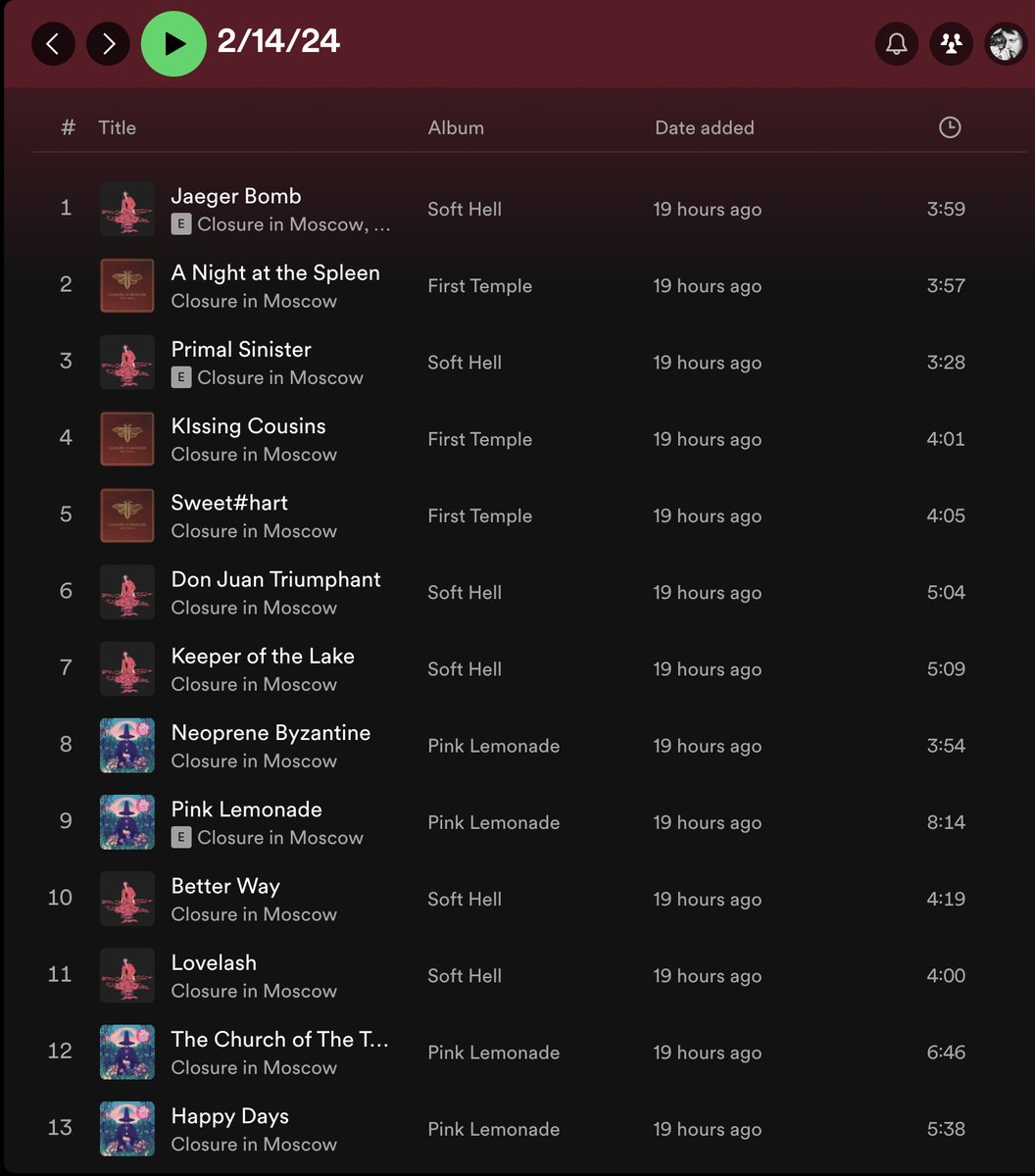1035x1176 pixels.
Task: Click the 6:46 duration in row 12
Action: click(x=946, y=1053)
